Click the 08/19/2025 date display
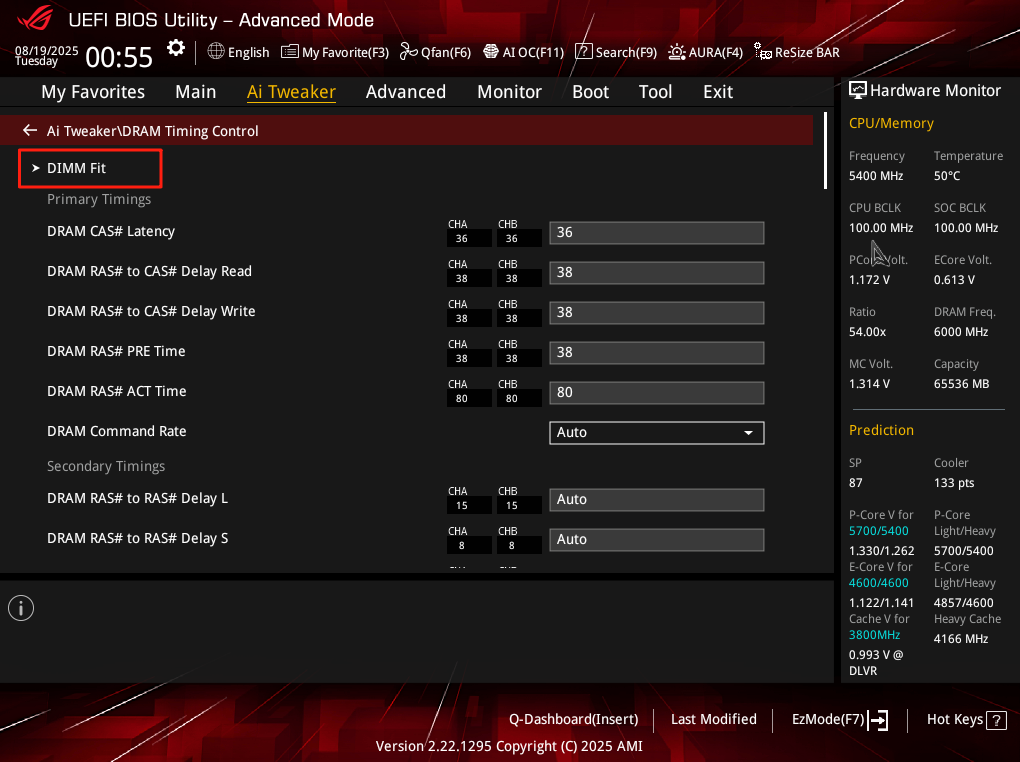Viewport: 1020px width, 762px height. [x=46, y=51]
